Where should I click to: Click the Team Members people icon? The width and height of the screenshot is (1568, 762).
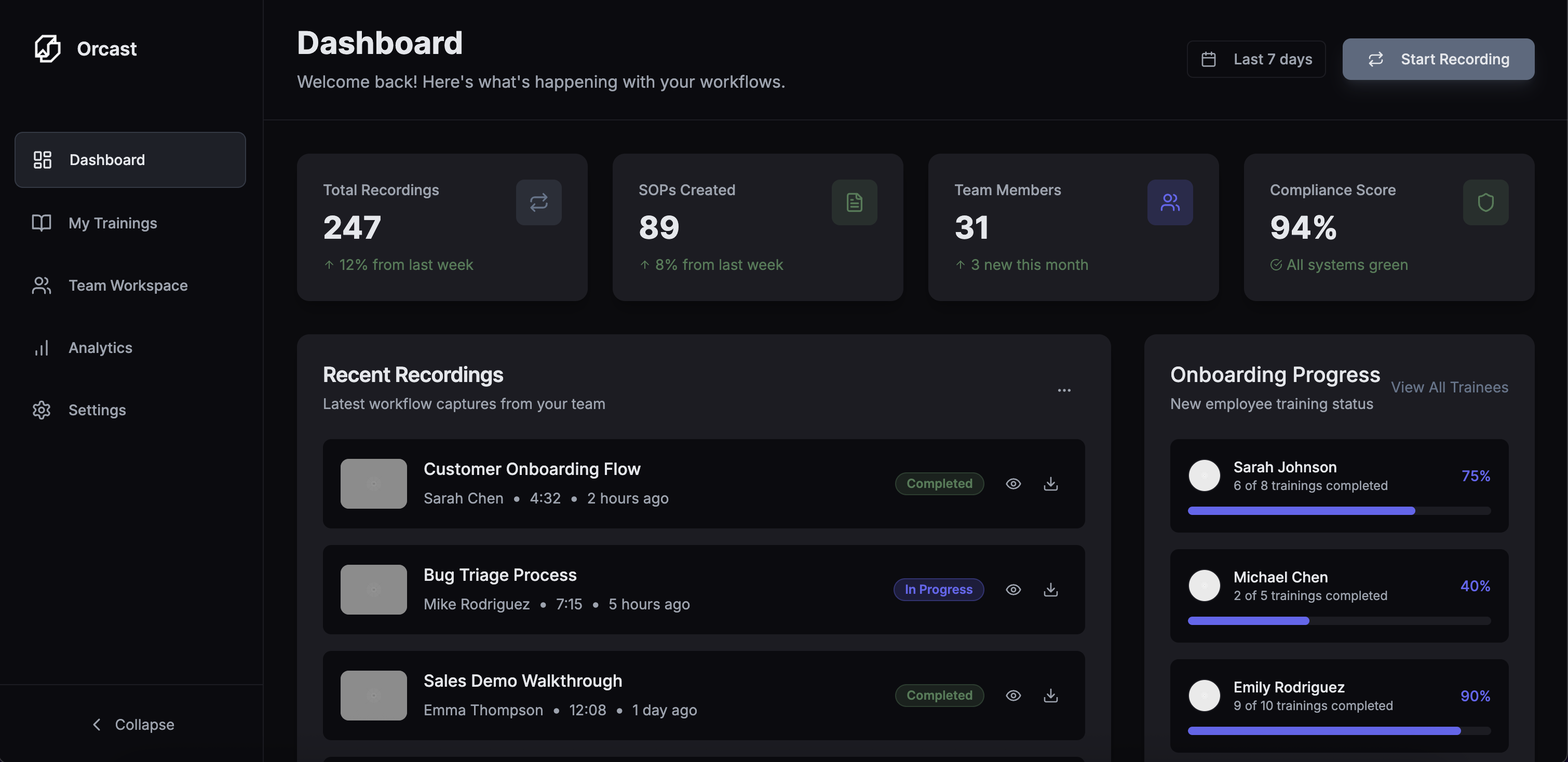pyautogui.click(x=1170, y=202)
